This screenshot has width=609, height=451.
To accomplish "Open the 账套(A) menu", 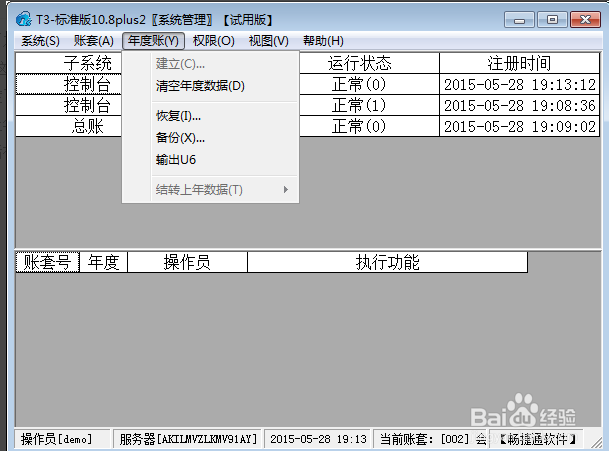I will (93, 41).
